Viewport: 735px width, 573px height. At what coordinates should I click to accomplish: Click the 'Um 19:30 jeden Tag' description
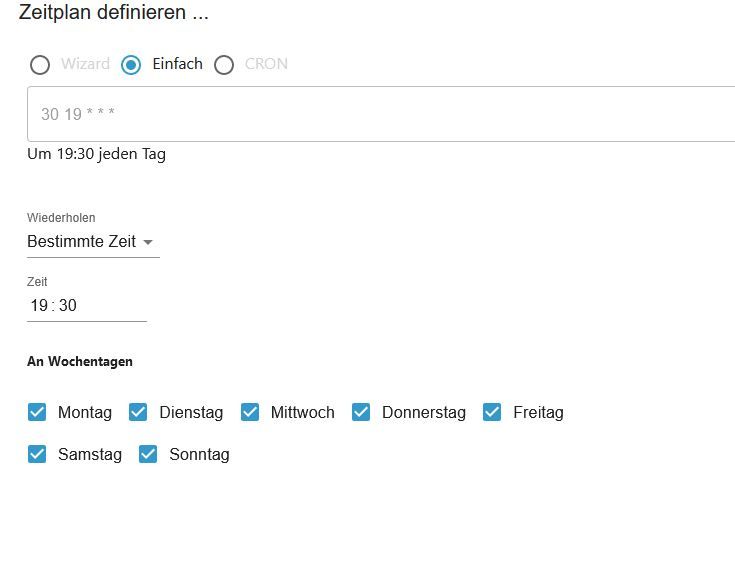point(96,154)
